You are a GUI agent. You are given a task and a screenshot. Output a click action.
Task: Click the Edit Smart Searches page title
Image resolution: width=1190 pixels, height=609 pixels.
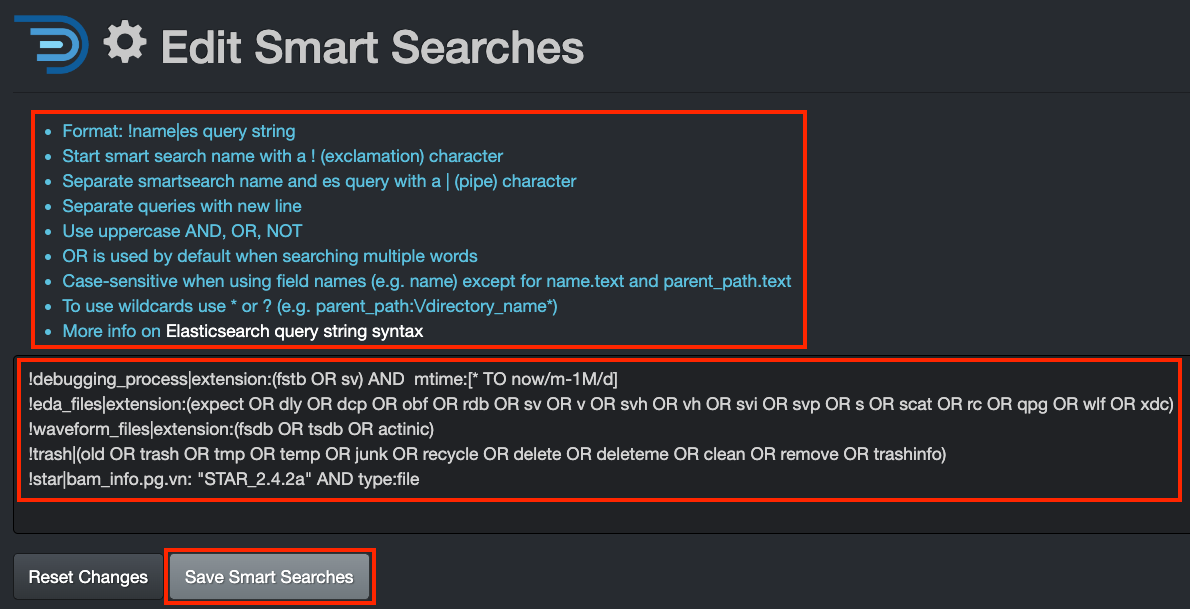pyautogui.click(x=375, y=44)
